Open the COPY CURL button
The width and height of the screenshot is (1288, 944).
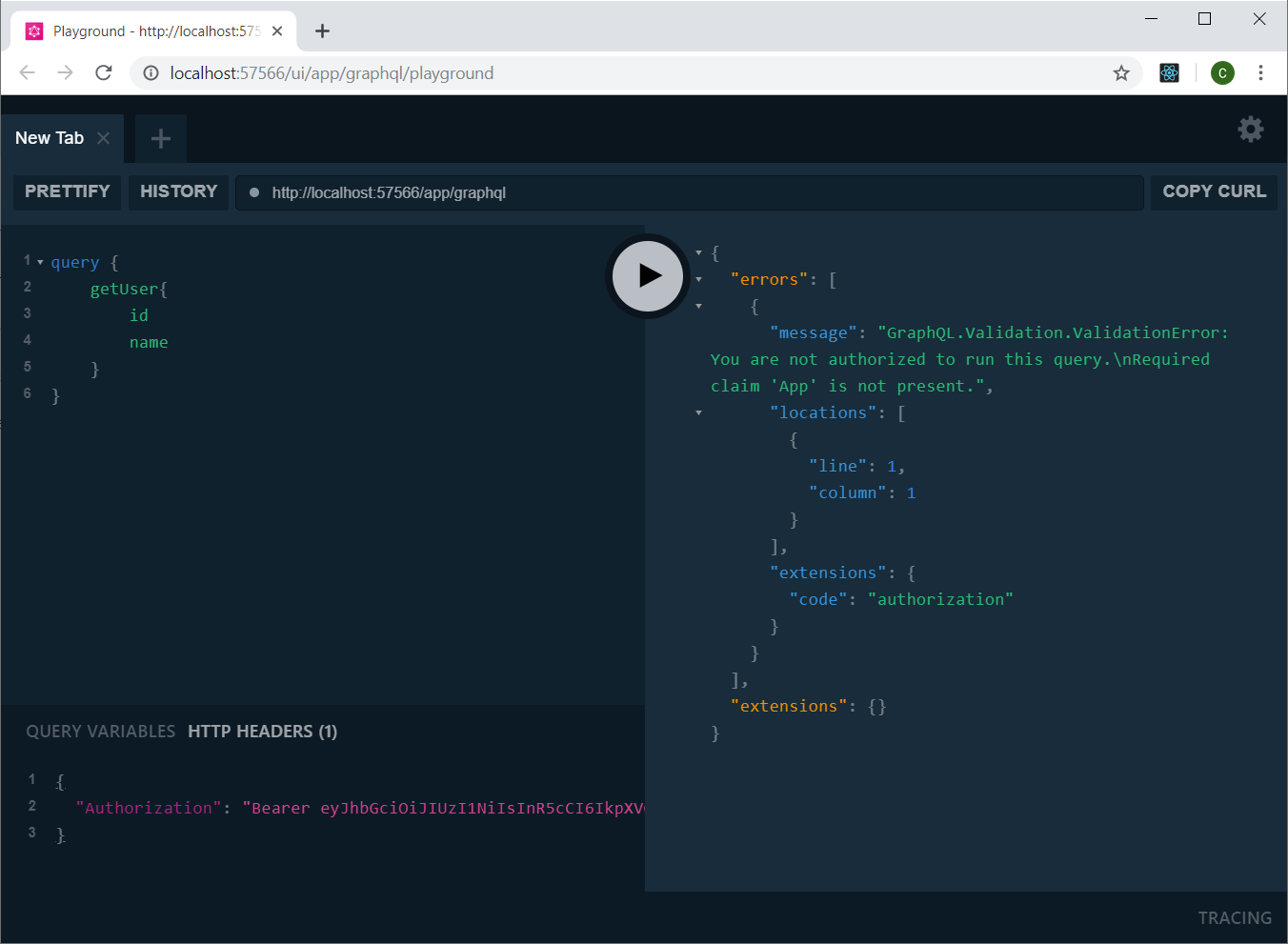point(1214,191)
